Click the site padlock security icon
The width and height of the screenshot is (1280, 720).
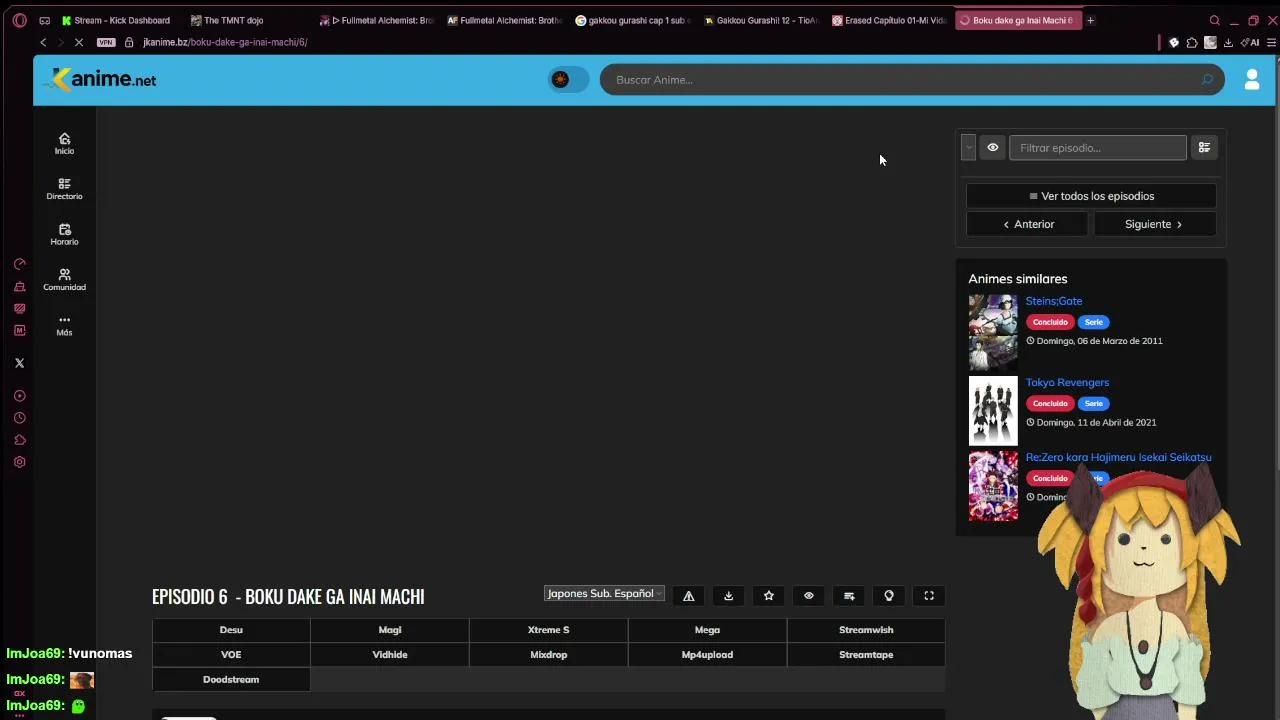tap(129, 42)
